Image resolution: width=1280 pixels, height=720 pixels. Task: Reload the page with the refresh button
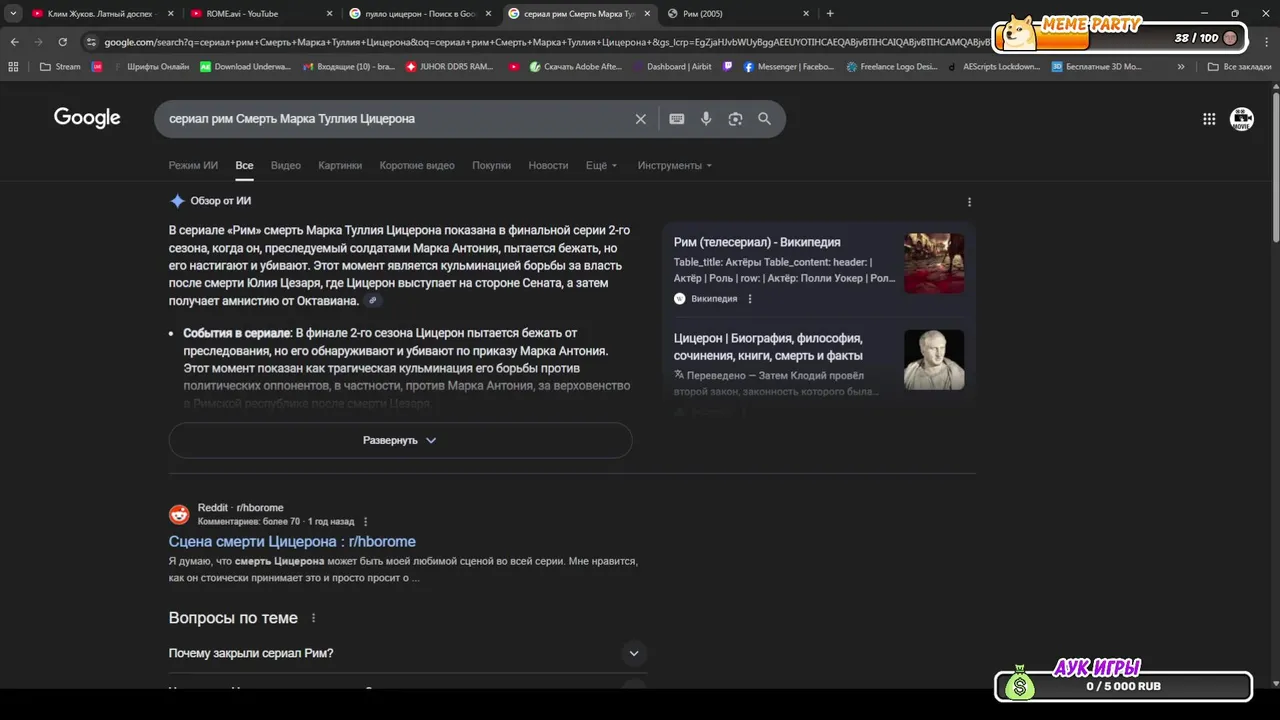[62, 42]
